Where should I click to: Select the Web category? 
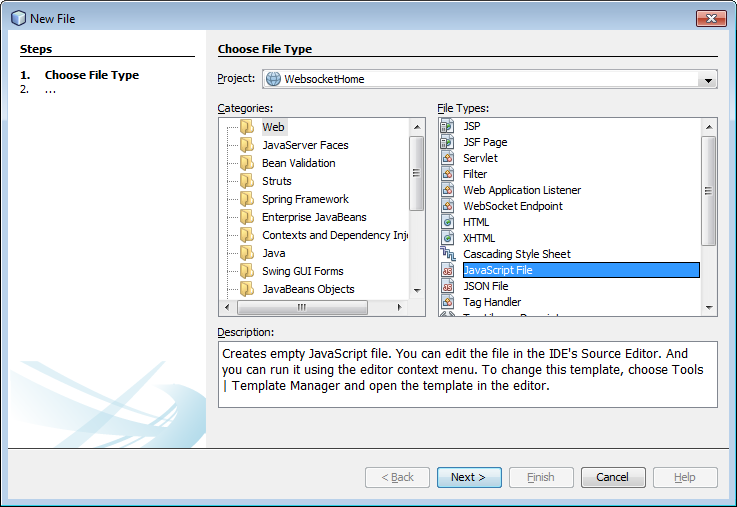[x=273, y=127]
